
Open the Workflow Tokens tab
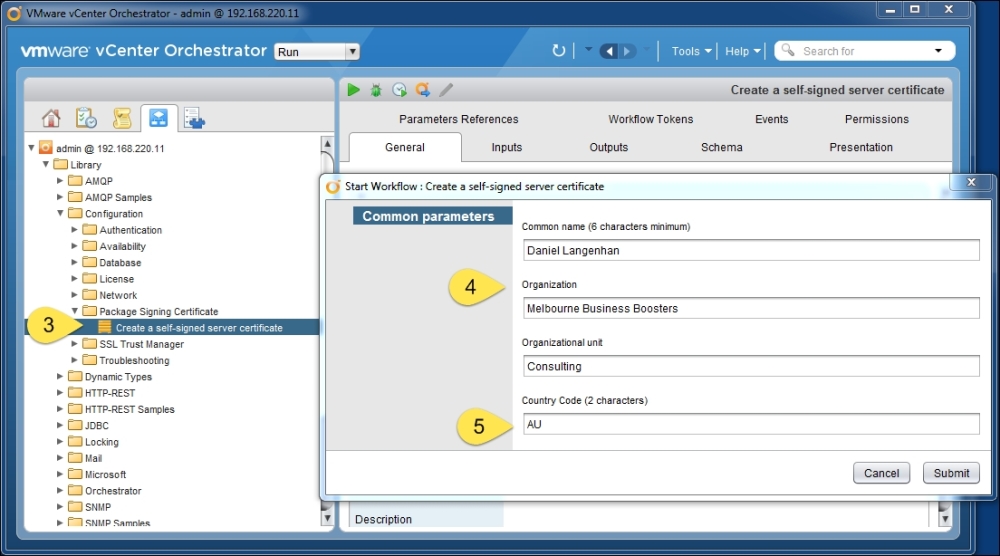click(651, 119)
